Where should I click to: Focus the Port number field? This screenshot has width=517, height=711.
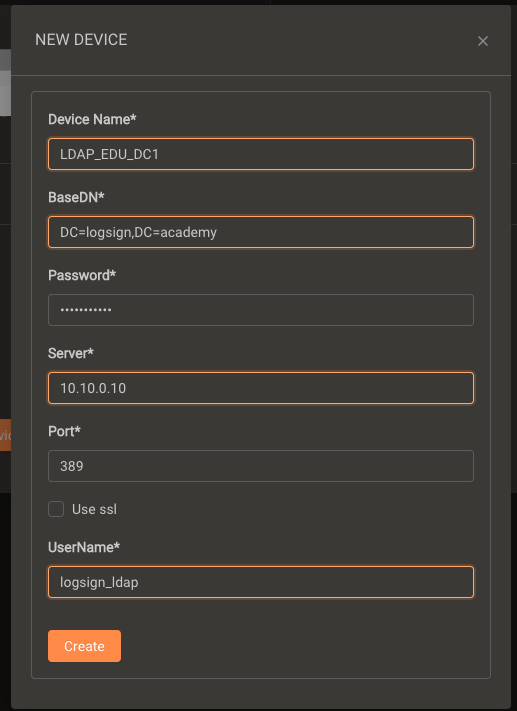(261, 466)
